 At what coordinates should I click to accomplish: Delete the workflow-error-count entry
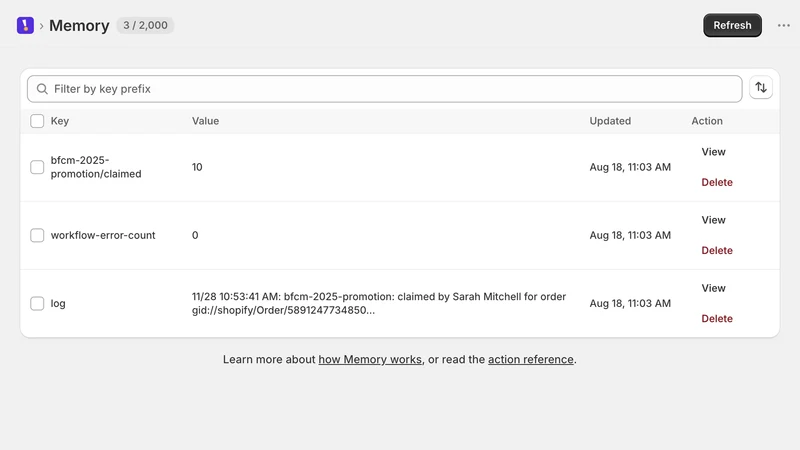(x=717, y=251)
